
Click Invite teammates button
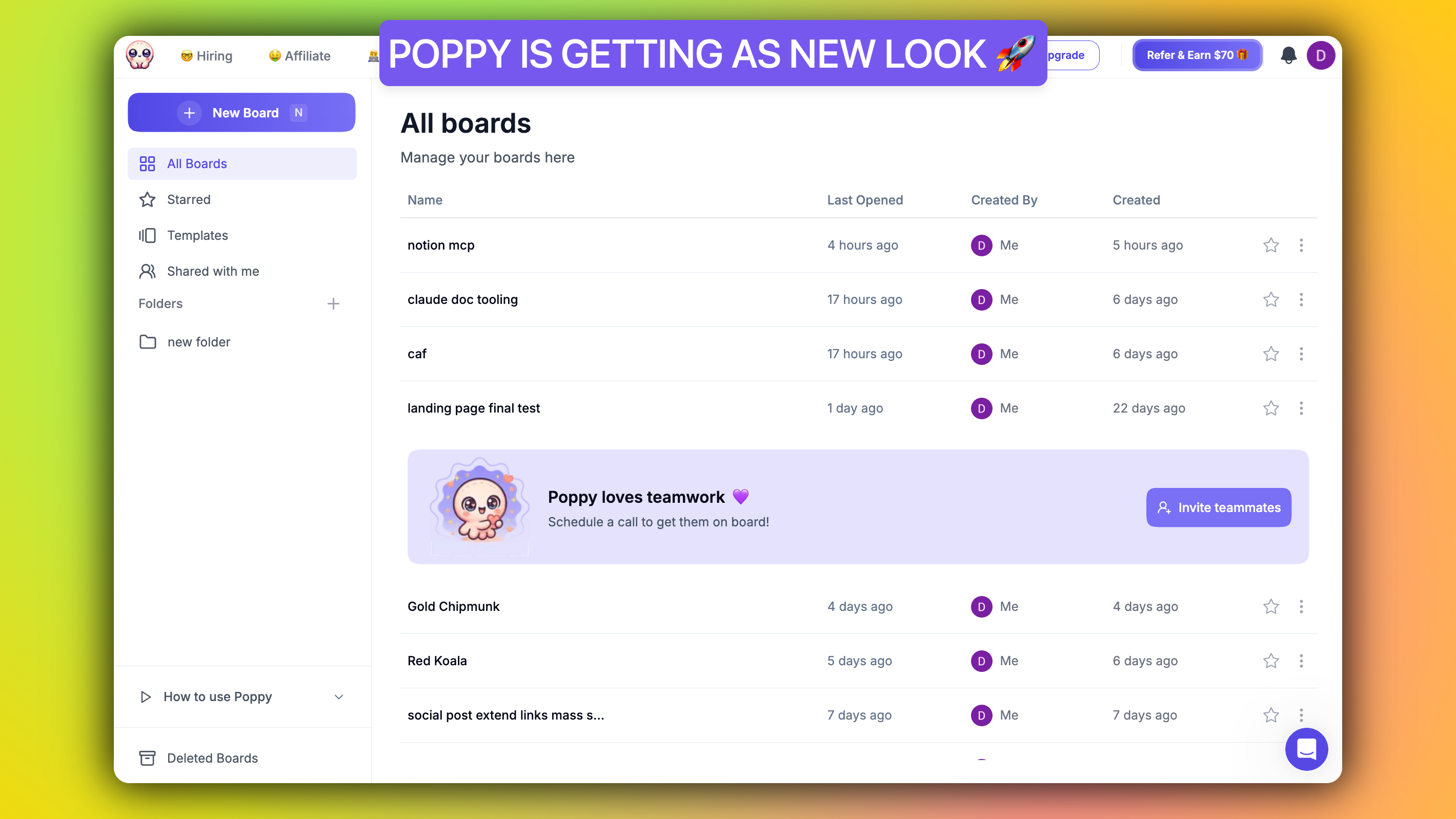[1218, 507]
